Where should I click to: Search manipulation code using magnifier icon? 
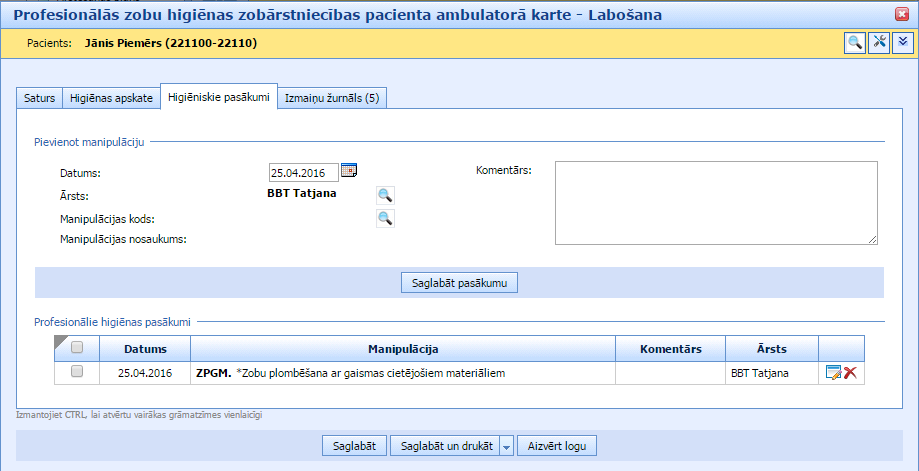click(385, 219)
